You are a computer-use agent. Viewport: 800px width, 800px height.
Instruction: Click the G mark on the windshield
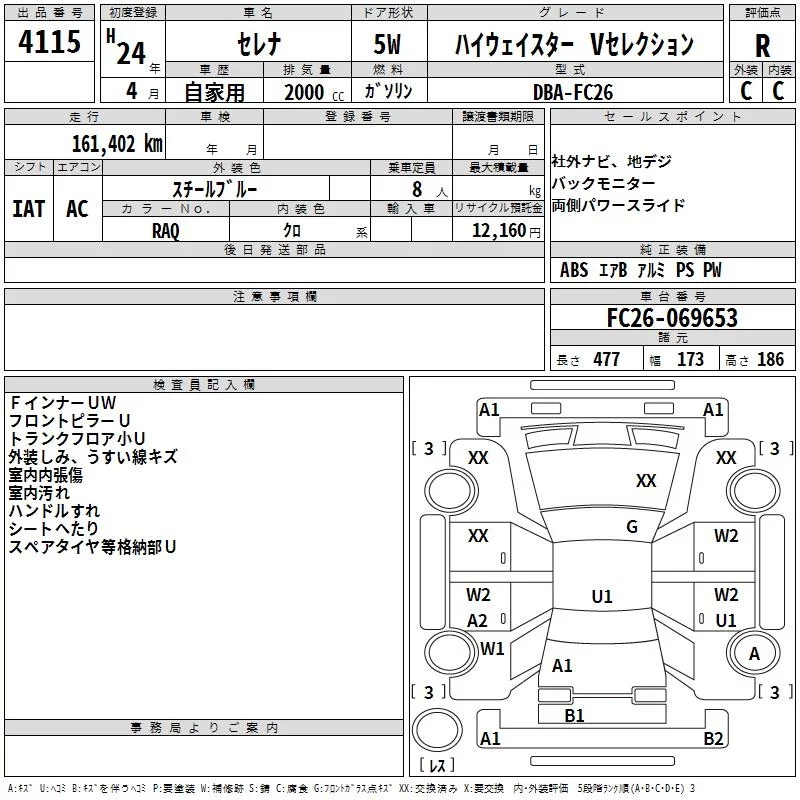[631, 527]
